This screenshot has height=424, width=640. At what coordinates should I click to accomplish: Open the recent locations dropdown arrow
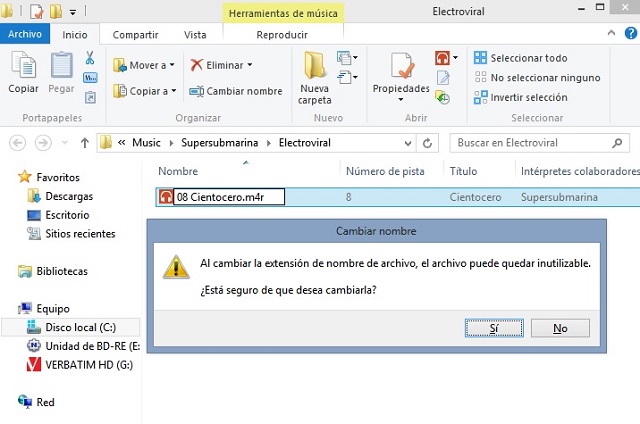tap(64, 143)
